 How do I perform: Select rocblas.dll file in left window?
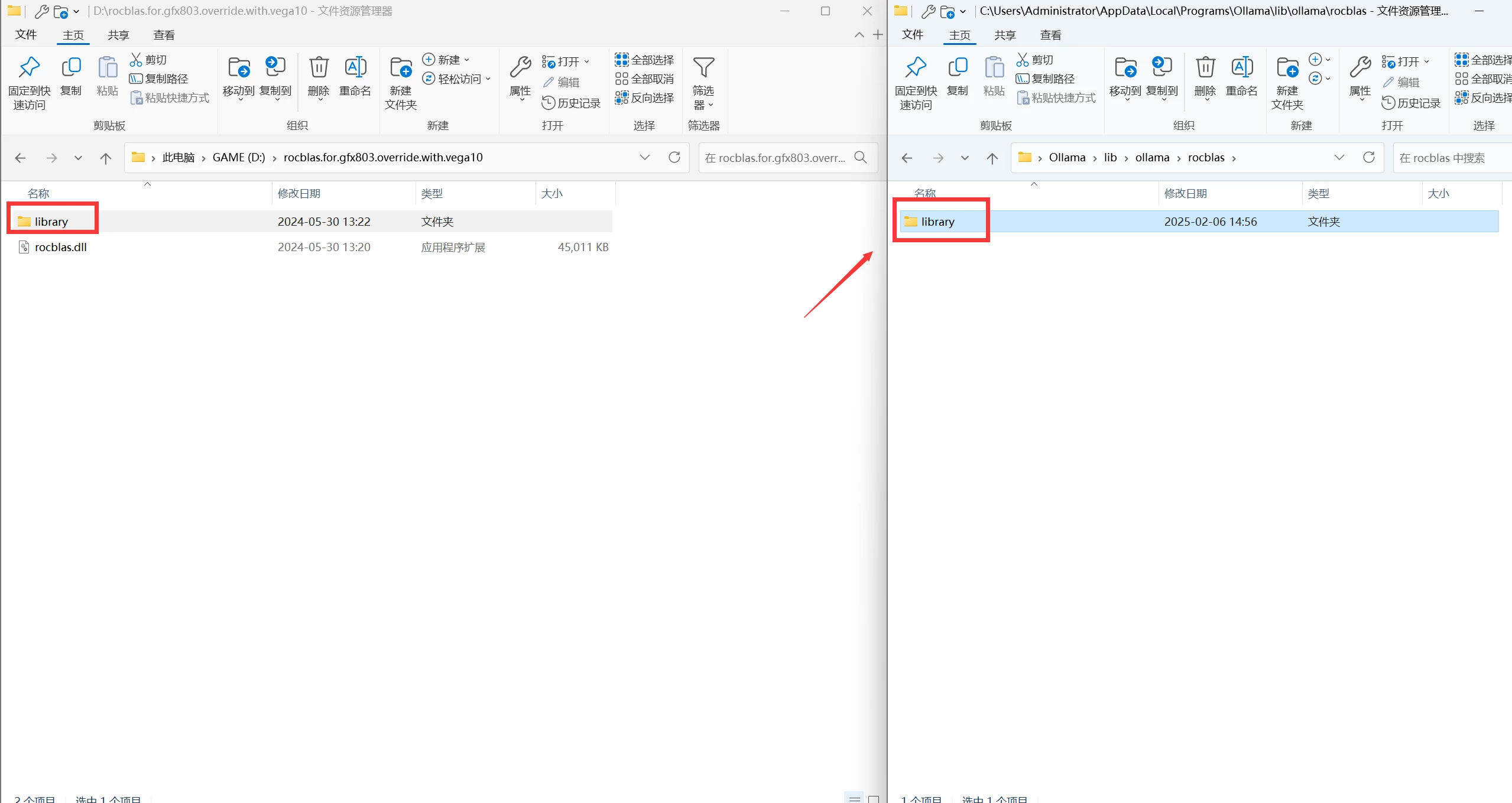click(60, 247)
